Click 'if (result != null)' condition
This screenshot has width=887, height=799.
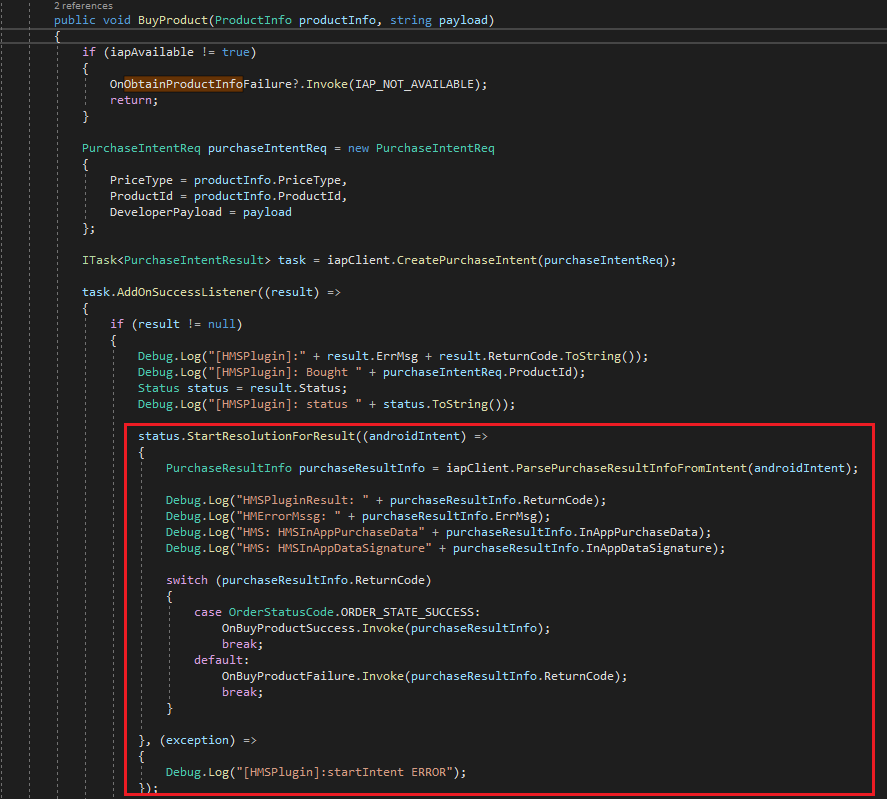point(176,324)
